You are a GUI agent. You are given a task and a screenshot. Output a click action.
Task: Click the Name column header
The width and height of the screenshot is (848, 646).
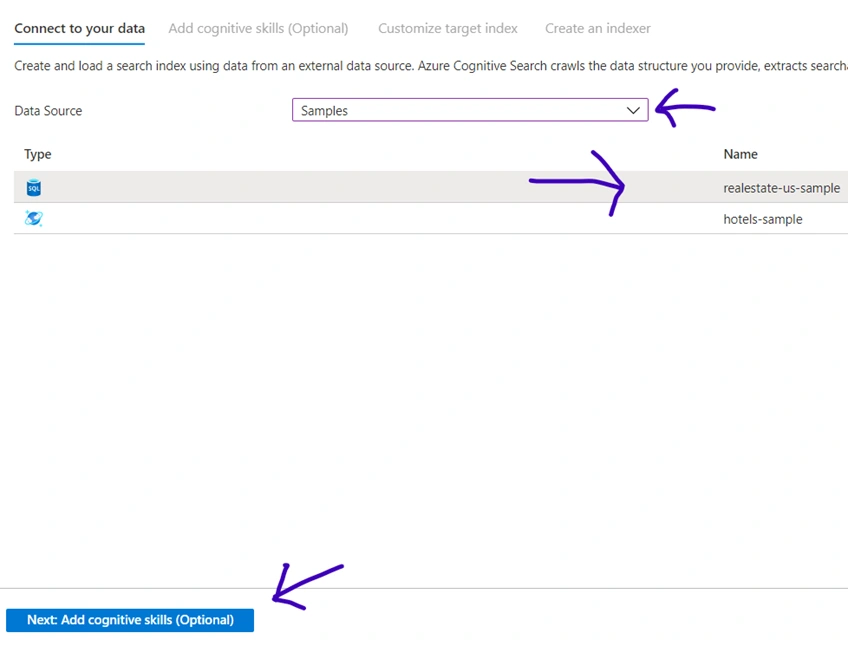[740, 154]
